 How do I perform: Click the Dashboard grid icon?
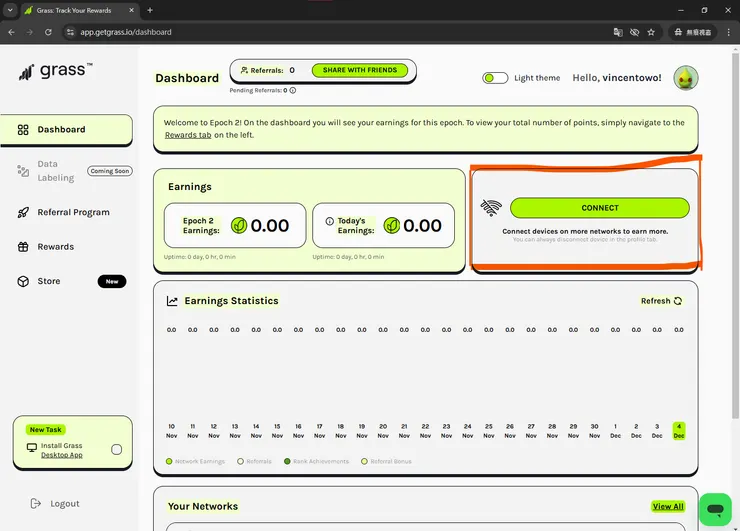coord(23,130)
